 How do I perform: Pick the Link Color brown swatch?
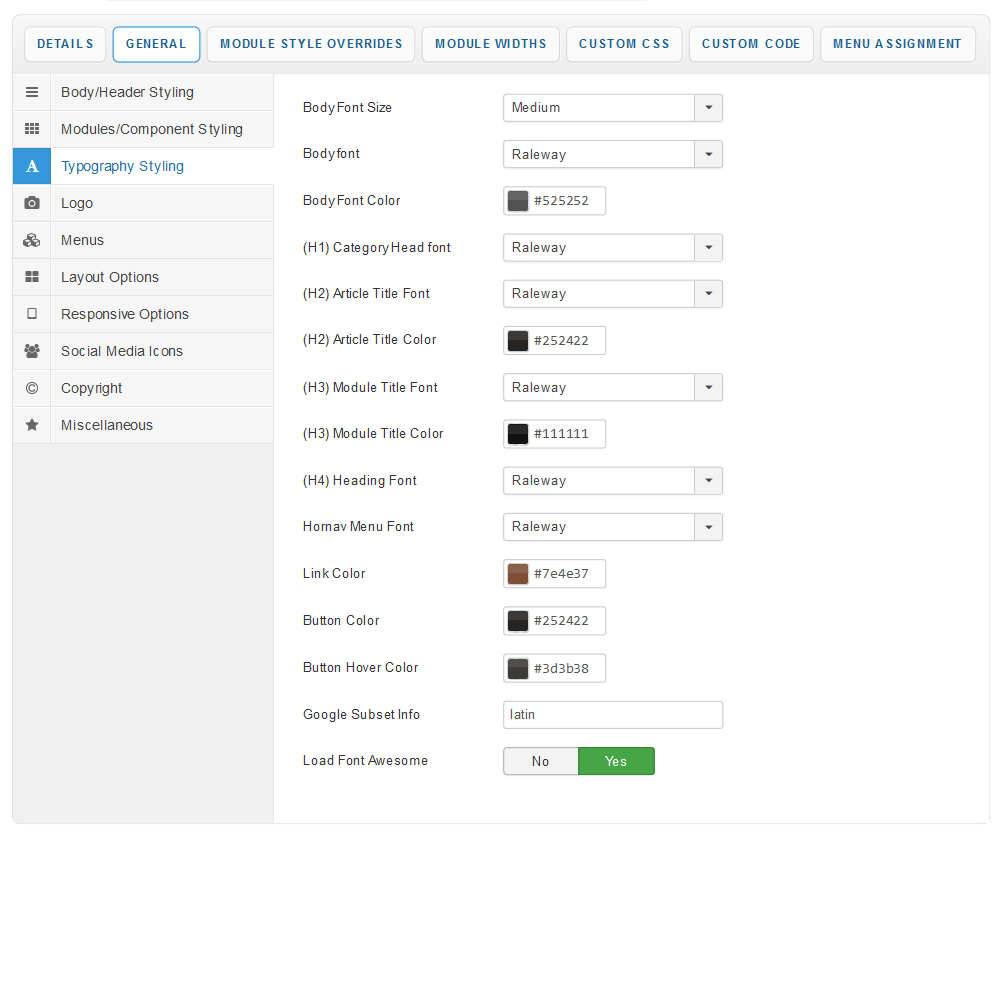coord(518,574)
